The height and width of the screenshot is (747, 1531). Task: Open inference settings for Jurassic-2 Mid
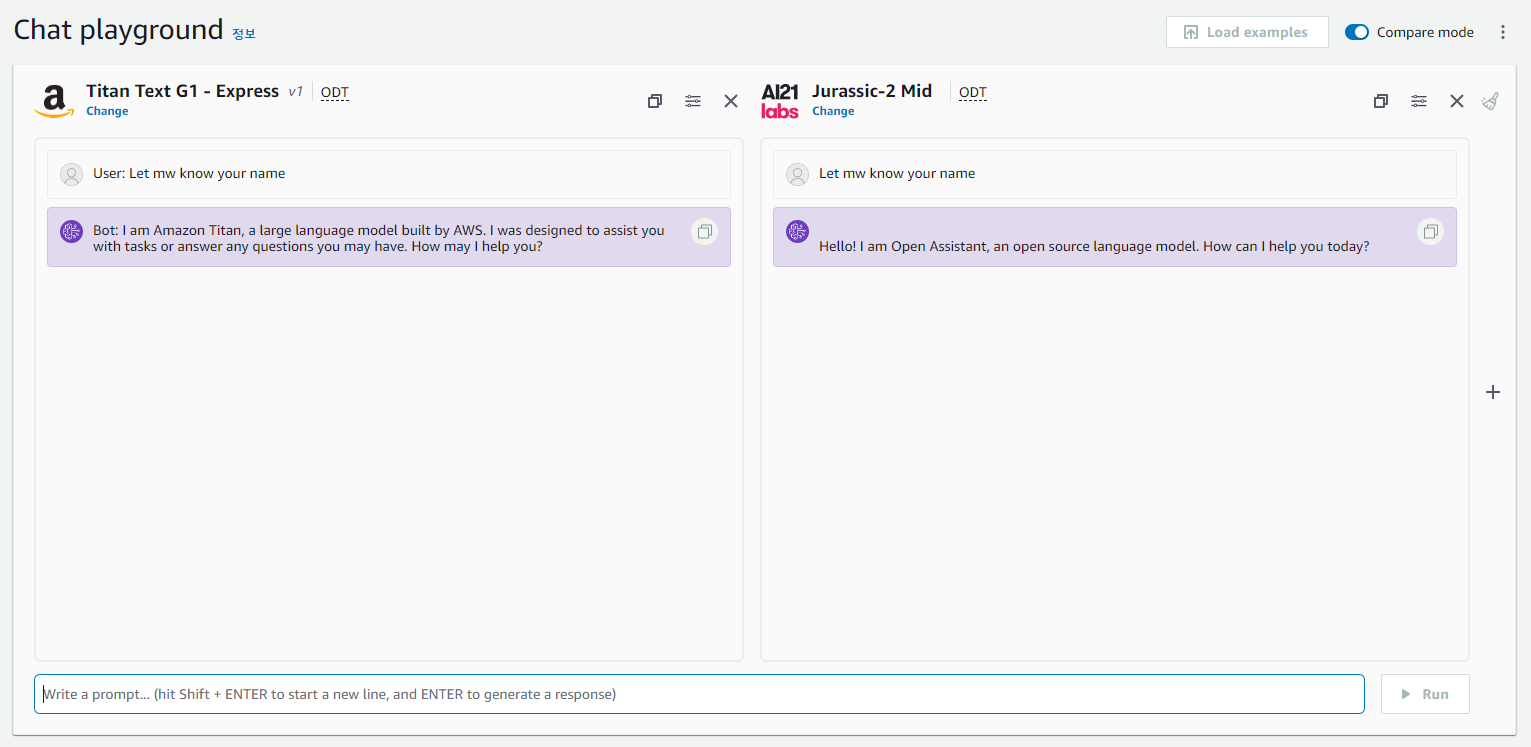pos(1419,101)
